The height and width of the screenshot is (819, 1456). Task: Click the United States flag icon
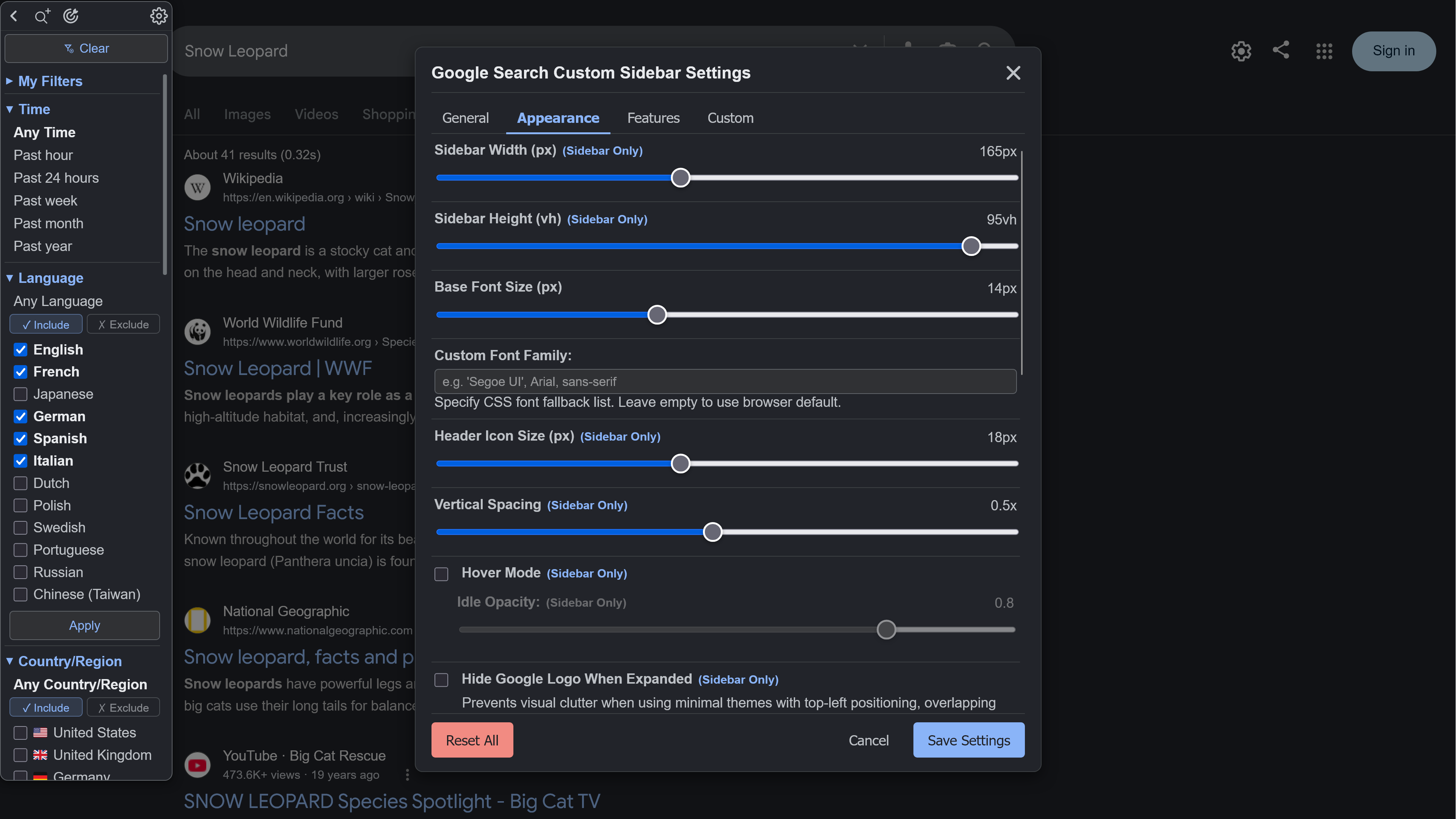coord(40,733)
